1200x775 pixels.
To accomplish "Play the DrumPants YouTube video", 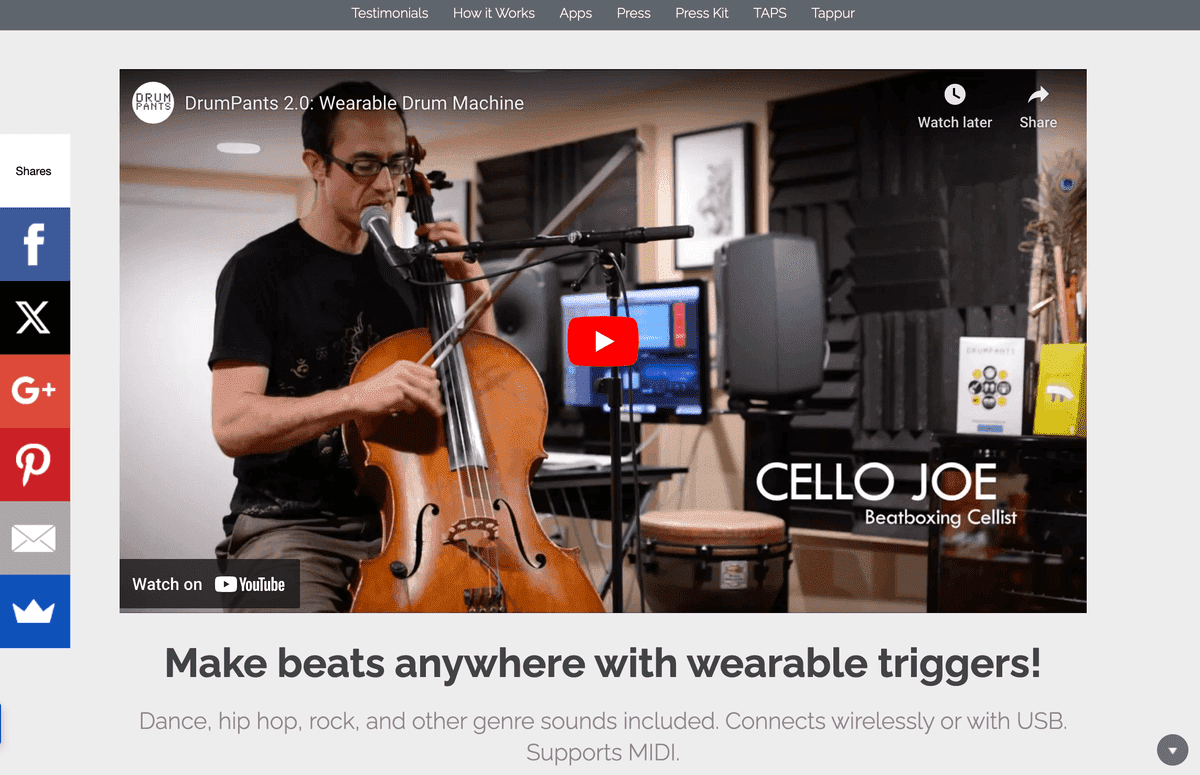I will coord(603,341).
